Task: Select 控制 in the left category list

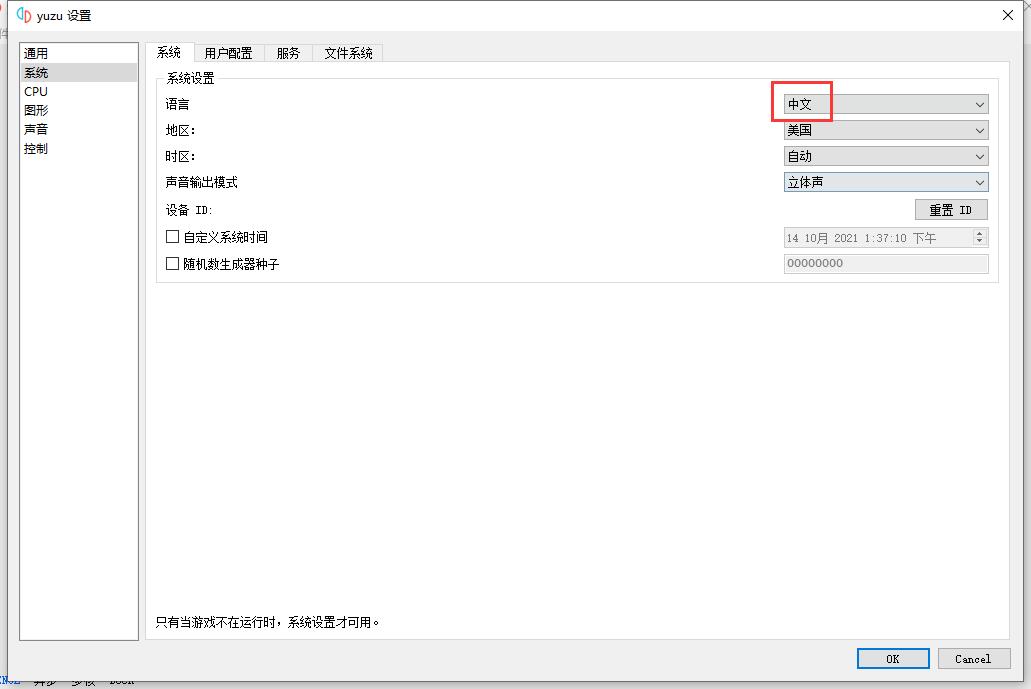Action: (x=36, y=148)
